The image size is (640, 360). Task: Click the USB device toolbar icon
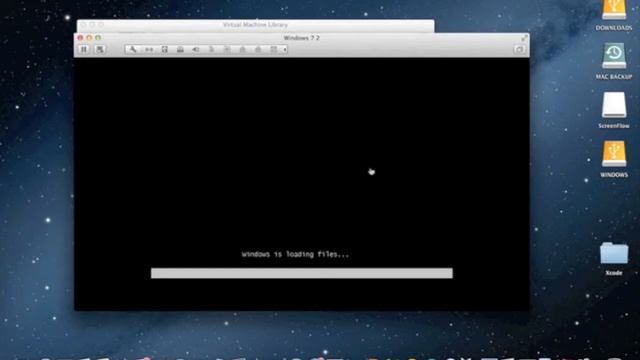[x=211, y=49]
